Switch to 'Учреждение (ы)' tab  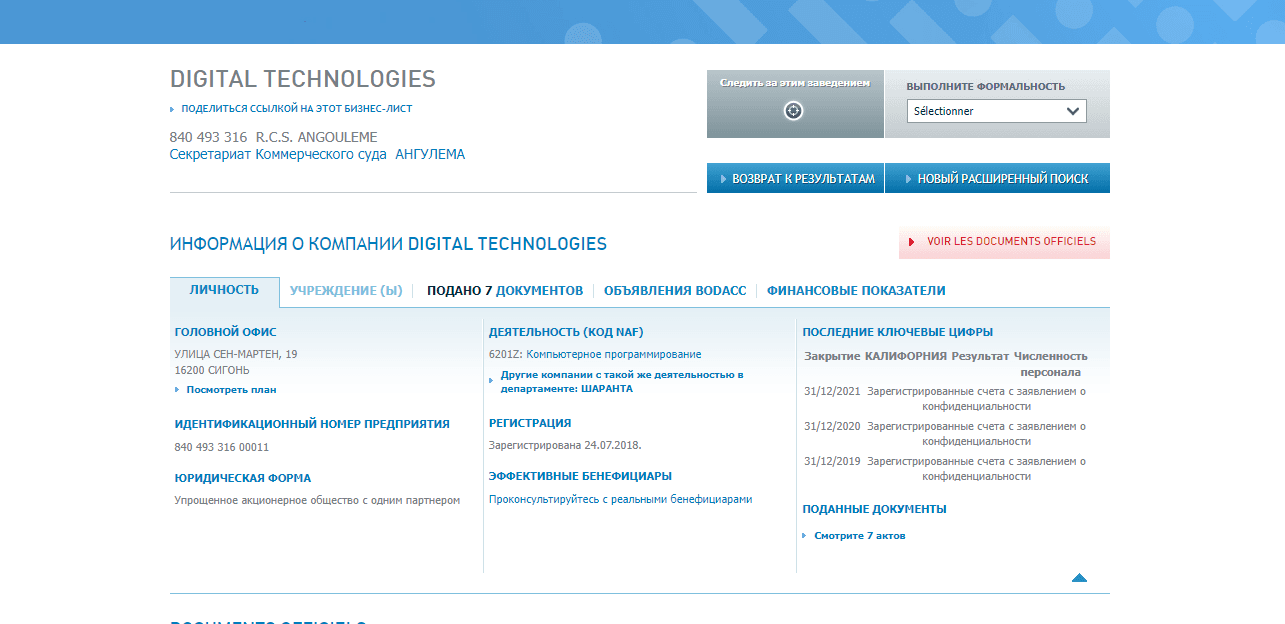pyautogui.click(x=346, y=291)
